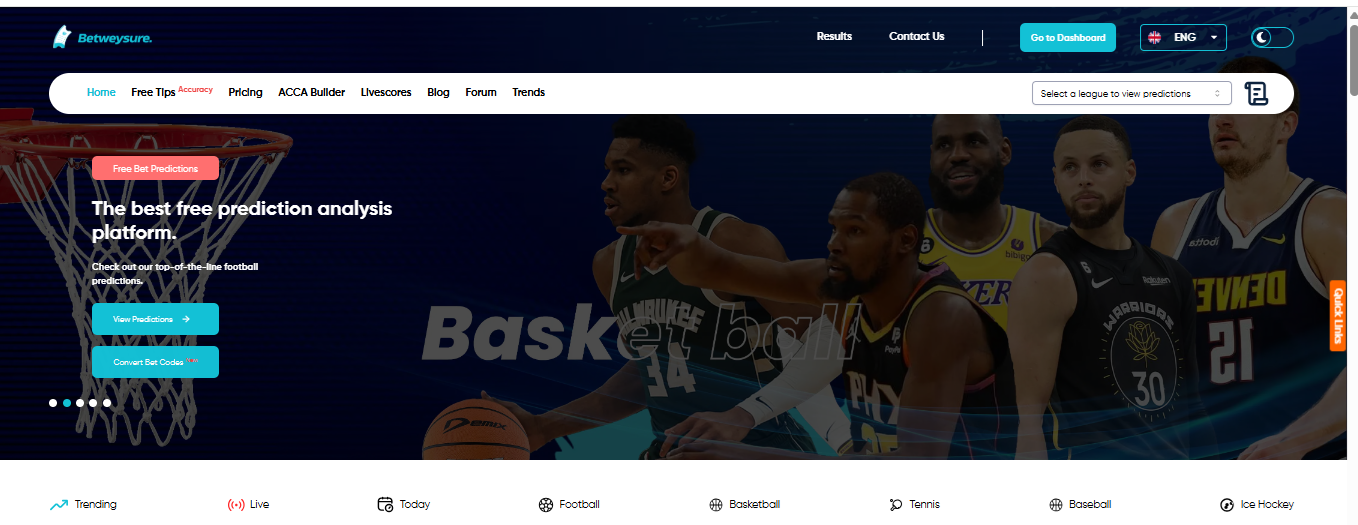Open the ENG language dropdown

pos(1183,37)
